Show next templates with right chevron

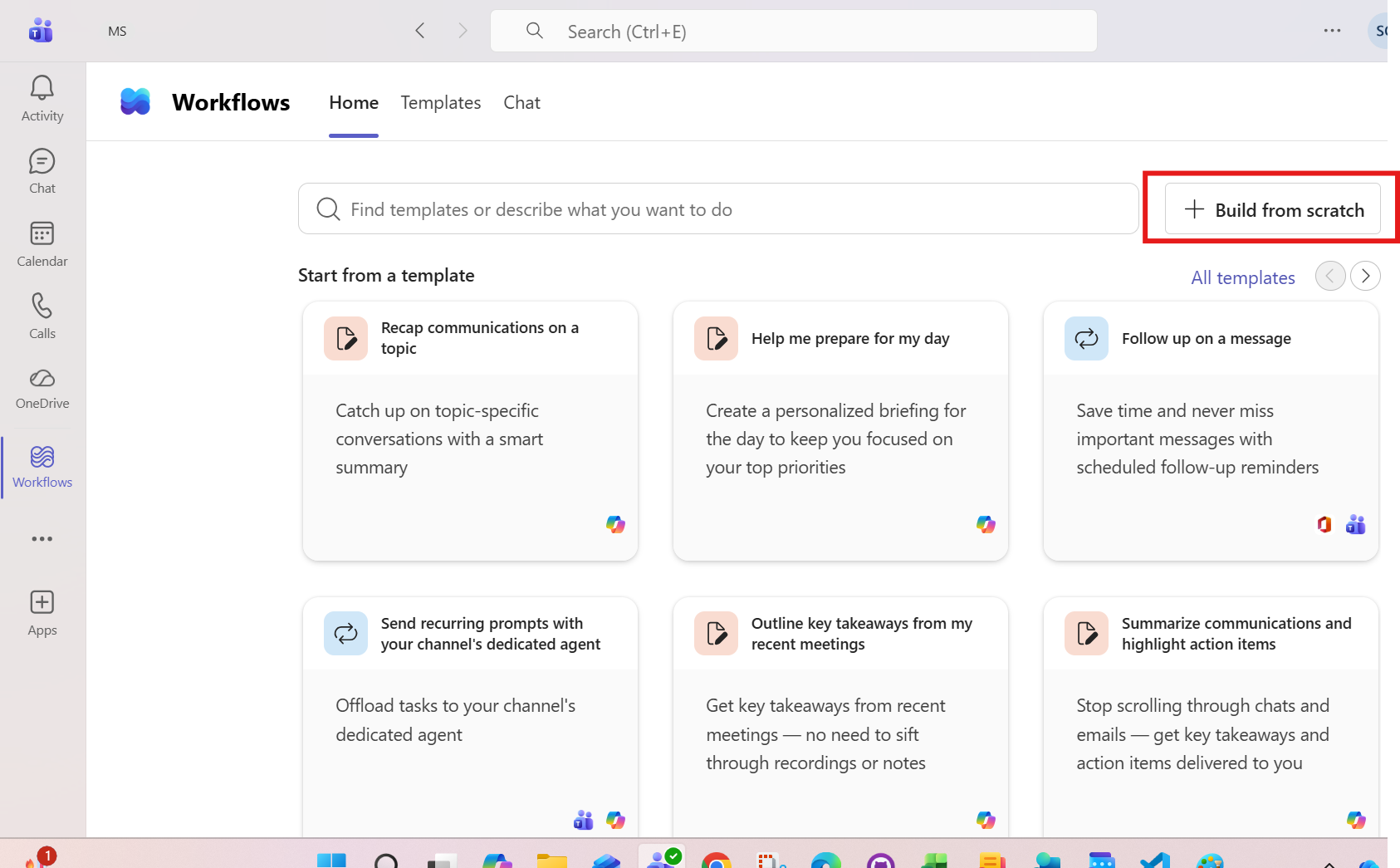(1365, 276)
